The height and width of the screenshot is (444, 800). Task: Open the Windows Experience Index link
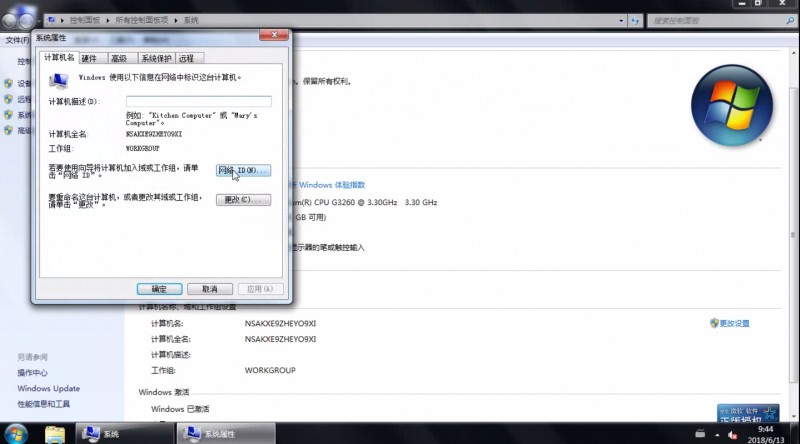coord(332,185)
